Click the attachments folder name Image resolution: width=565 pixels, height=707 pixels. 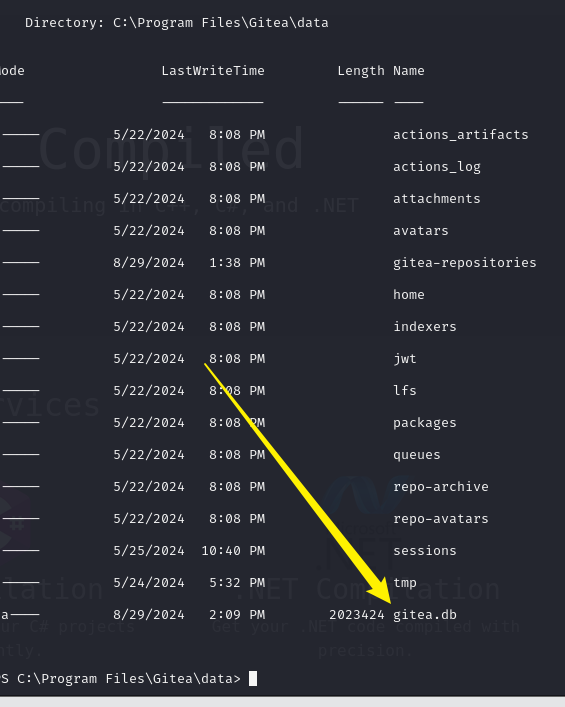pyautogui.click(x=436, y=199)
